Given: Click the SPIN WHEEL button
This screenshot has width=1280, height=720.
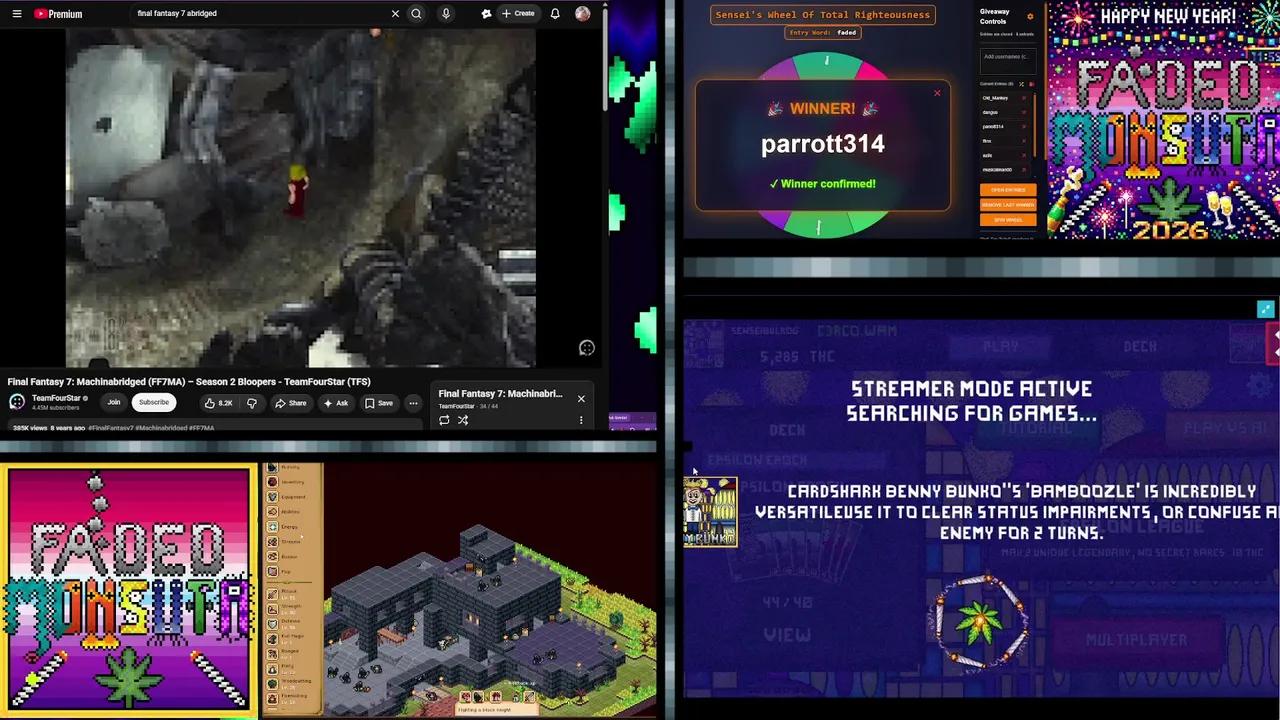Looking at the screenshot, I should [1008, 220].
